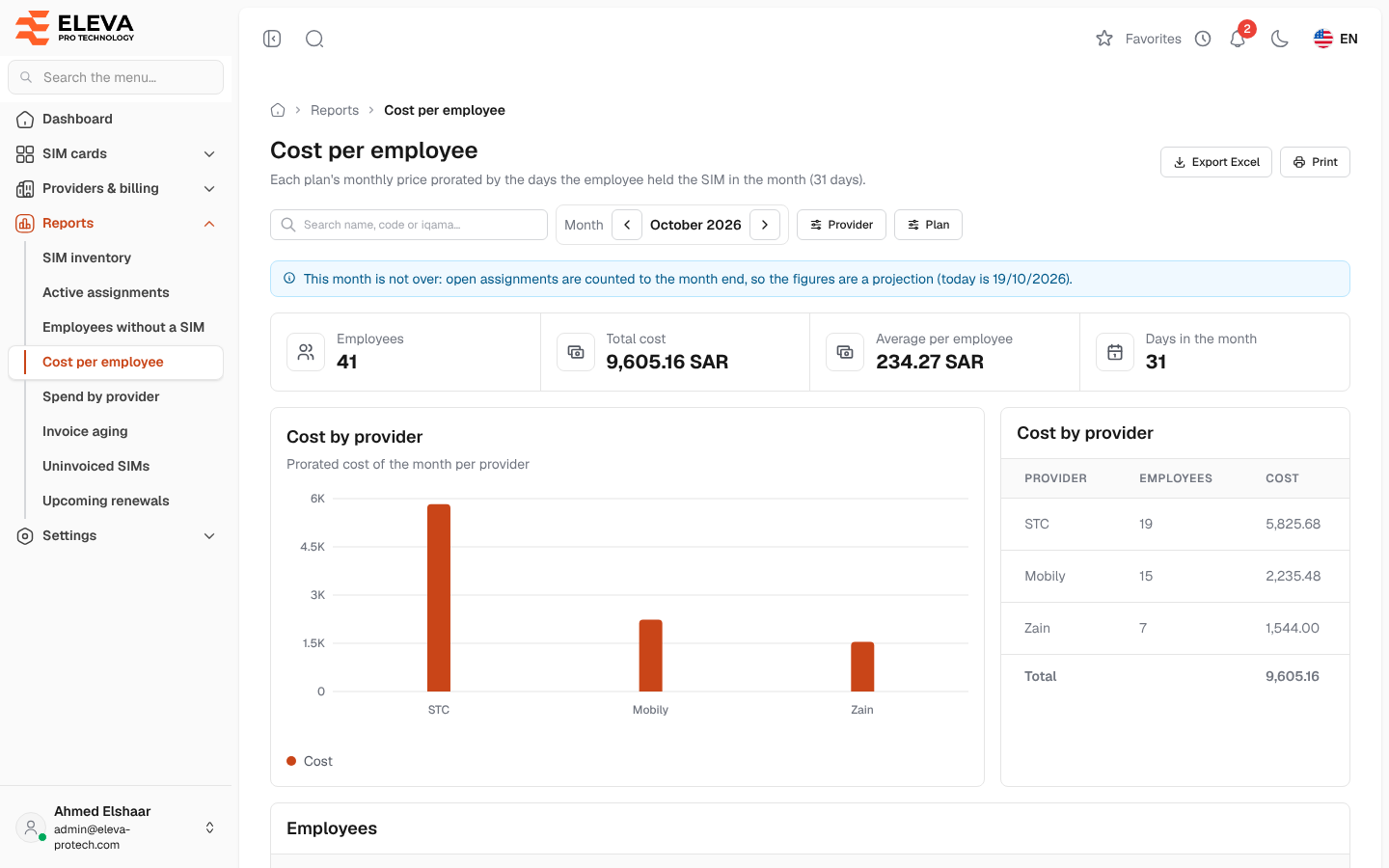Click the Export Excel button
This screenshot has width=1389, height=868.
click(x=1216, y=162)
